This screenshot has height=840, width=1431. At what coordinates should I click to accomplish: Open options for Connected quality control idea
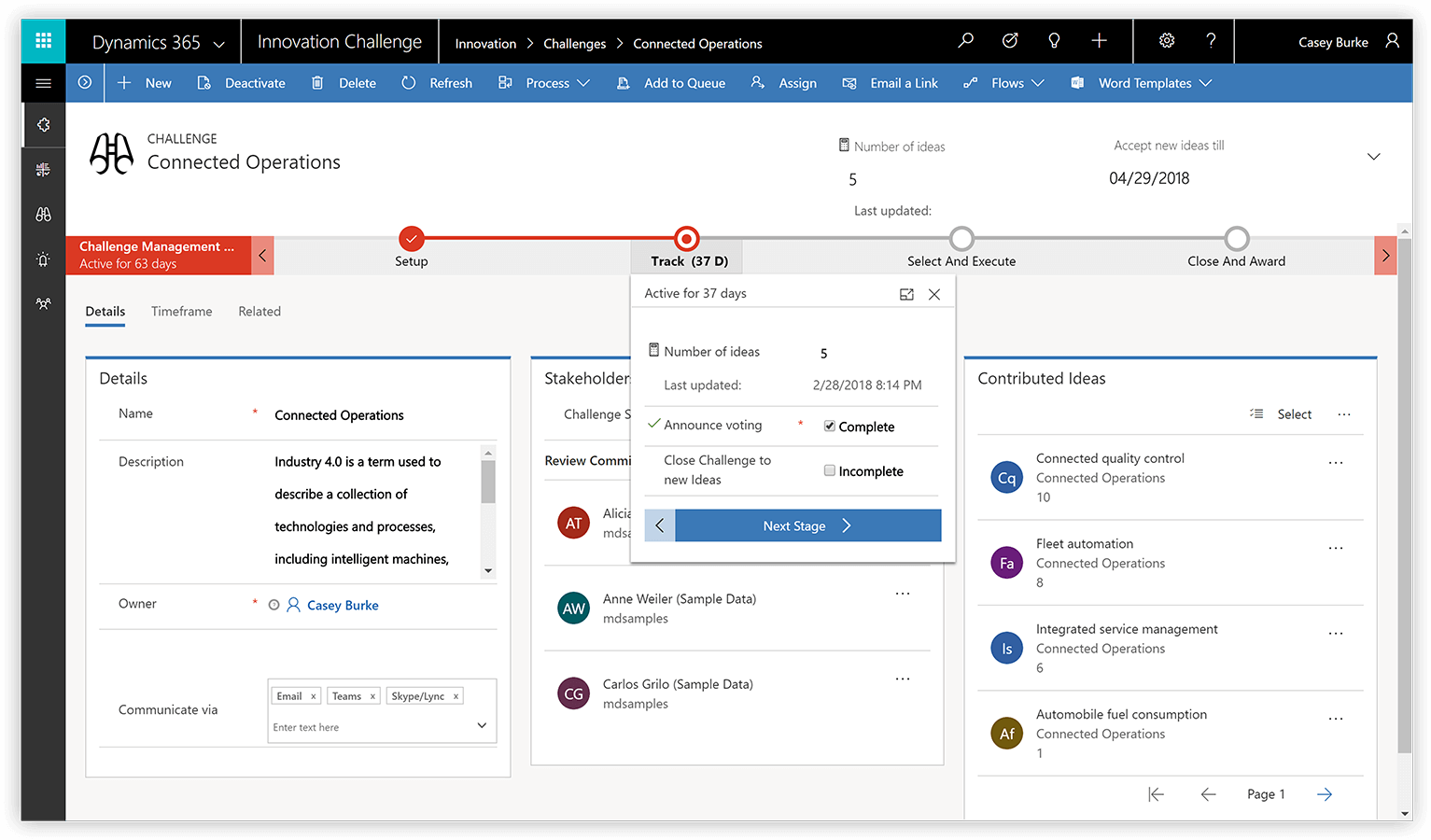point(1336,463)
